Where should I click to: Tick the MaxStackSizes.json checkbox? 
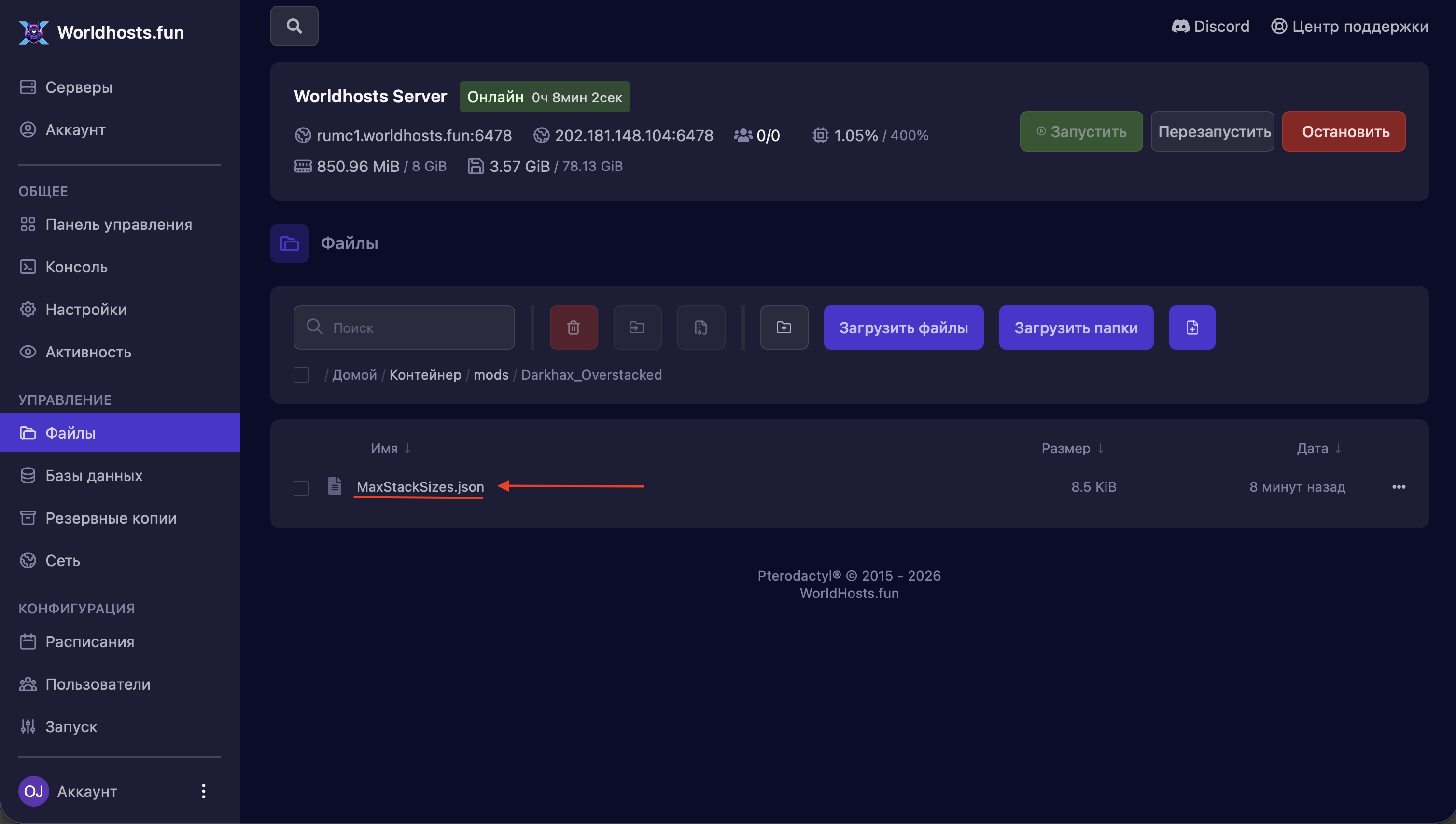point(301,487)
